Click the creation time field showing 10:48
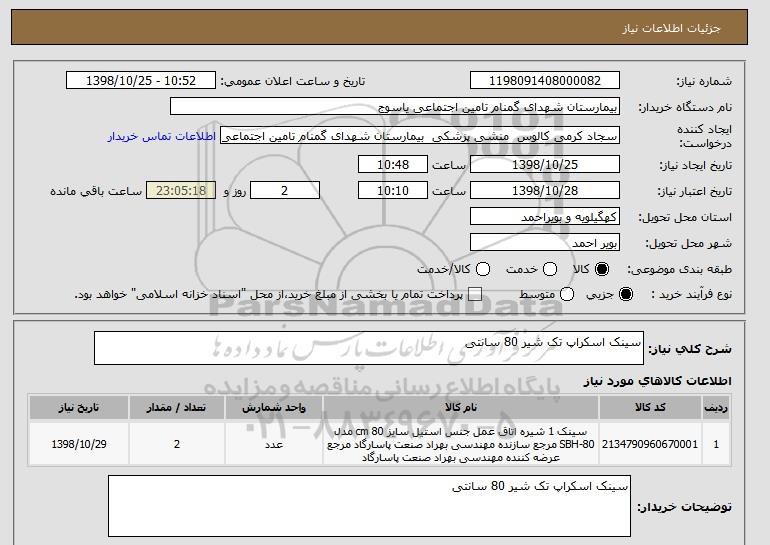 [x=392, y=164]
